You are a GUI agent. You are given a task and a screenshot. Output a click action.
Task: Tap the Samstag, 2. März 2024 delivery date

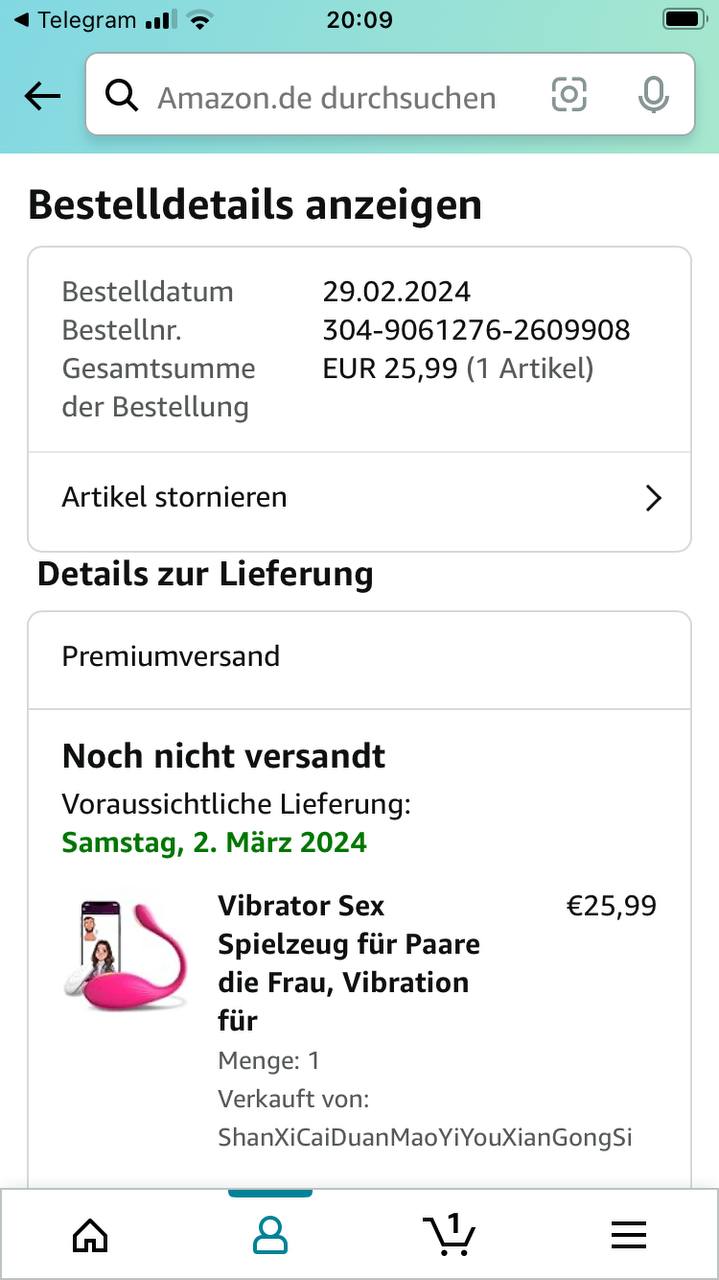point(214,842)
